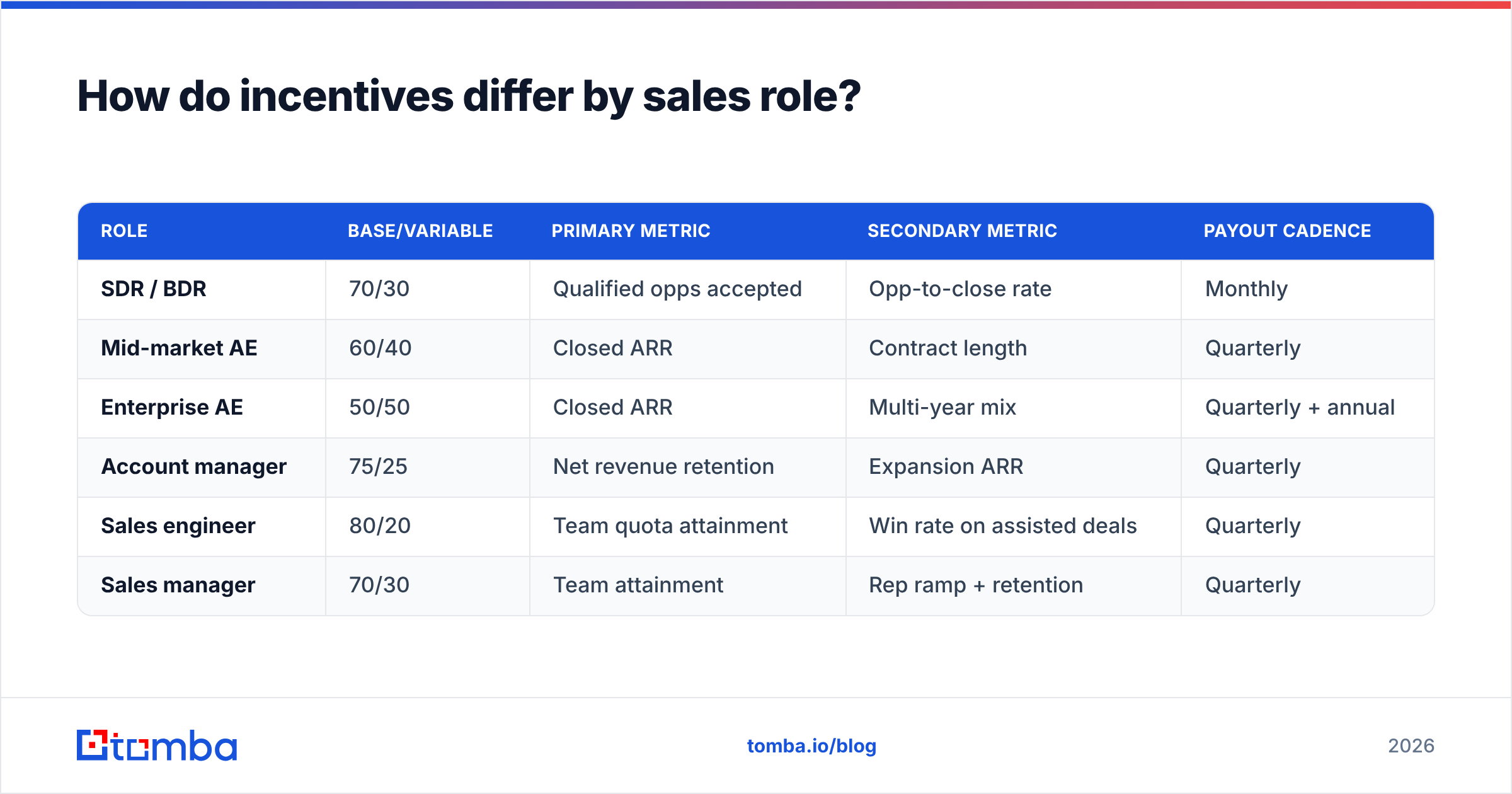Click Closed ARR in the Mid-market AE row
The height and width of the screenshot is (794, 1512).
tap(613, 348)
